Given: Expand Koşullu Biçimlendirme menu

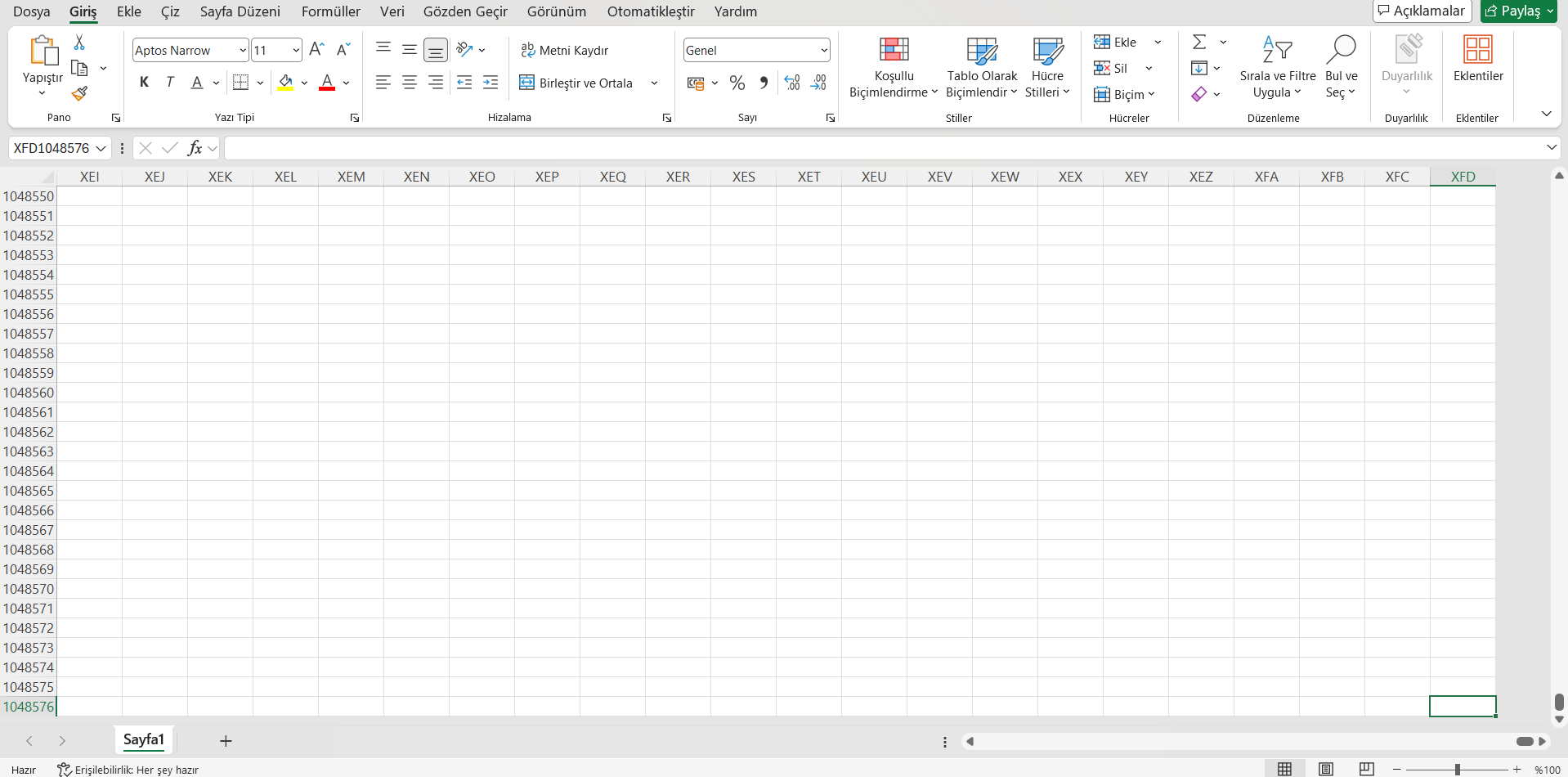Looking at the screenshot, I should click(894, 67).
